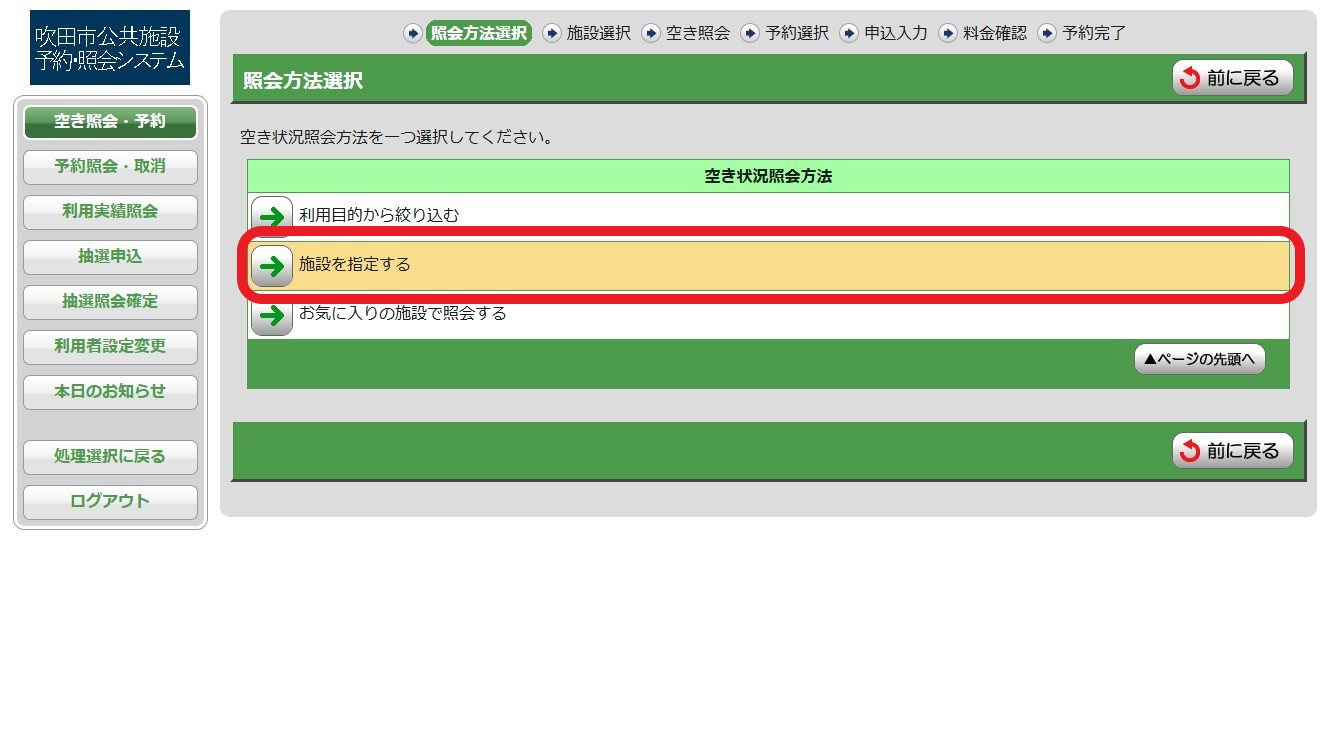Click arrow bullet before 予約完了 step
The width and height of the screenshot is (1327, 746).
1047,33
